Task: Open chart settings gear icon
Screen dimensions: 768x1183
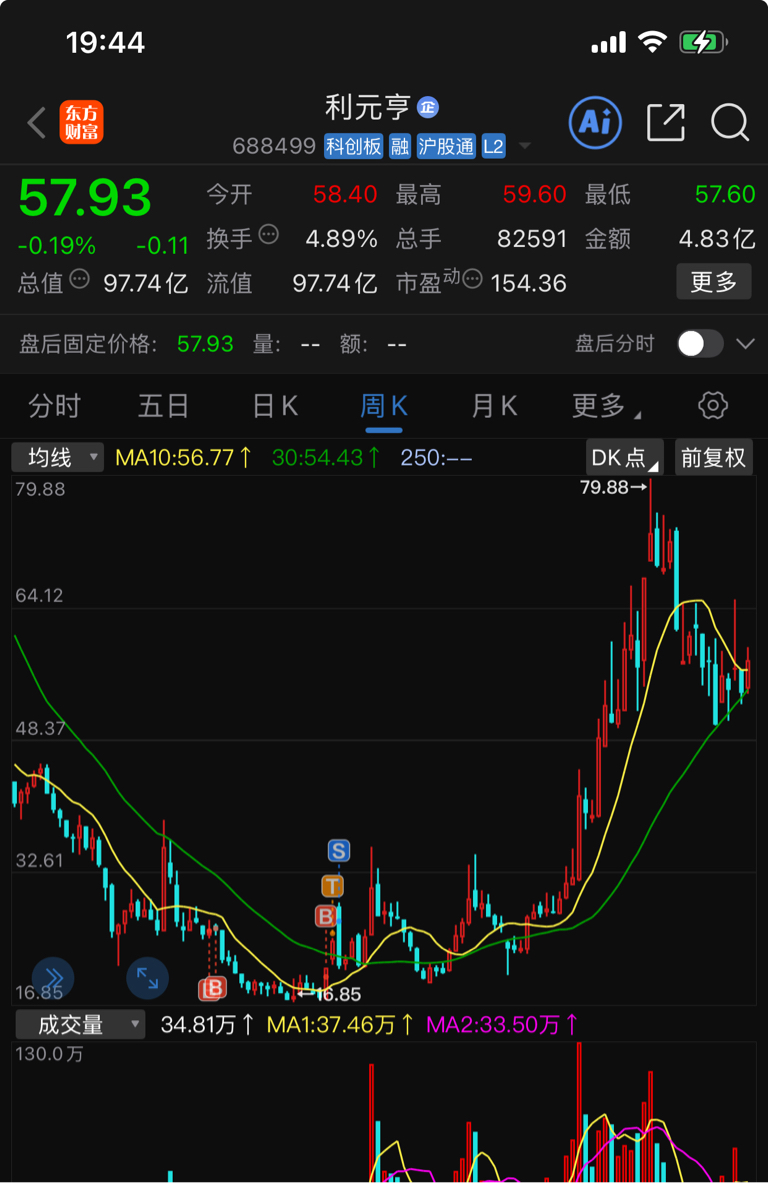Action: [x=713, y=406]
